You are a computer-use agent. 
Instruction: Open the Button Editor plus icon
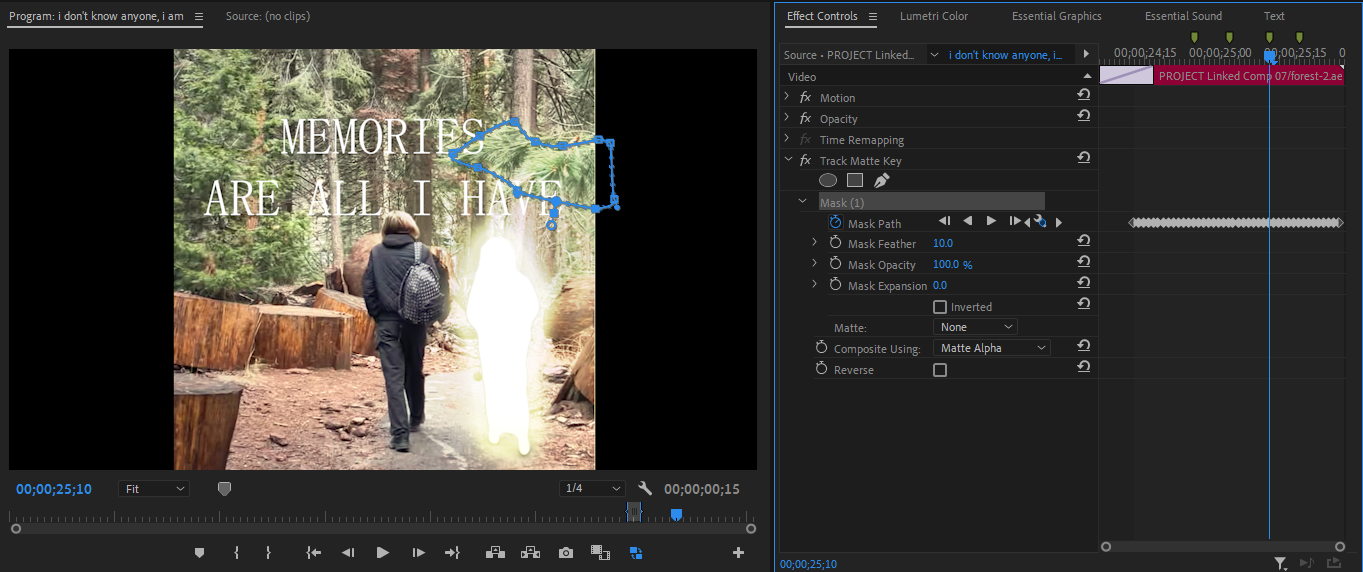[x=738, y=552]
